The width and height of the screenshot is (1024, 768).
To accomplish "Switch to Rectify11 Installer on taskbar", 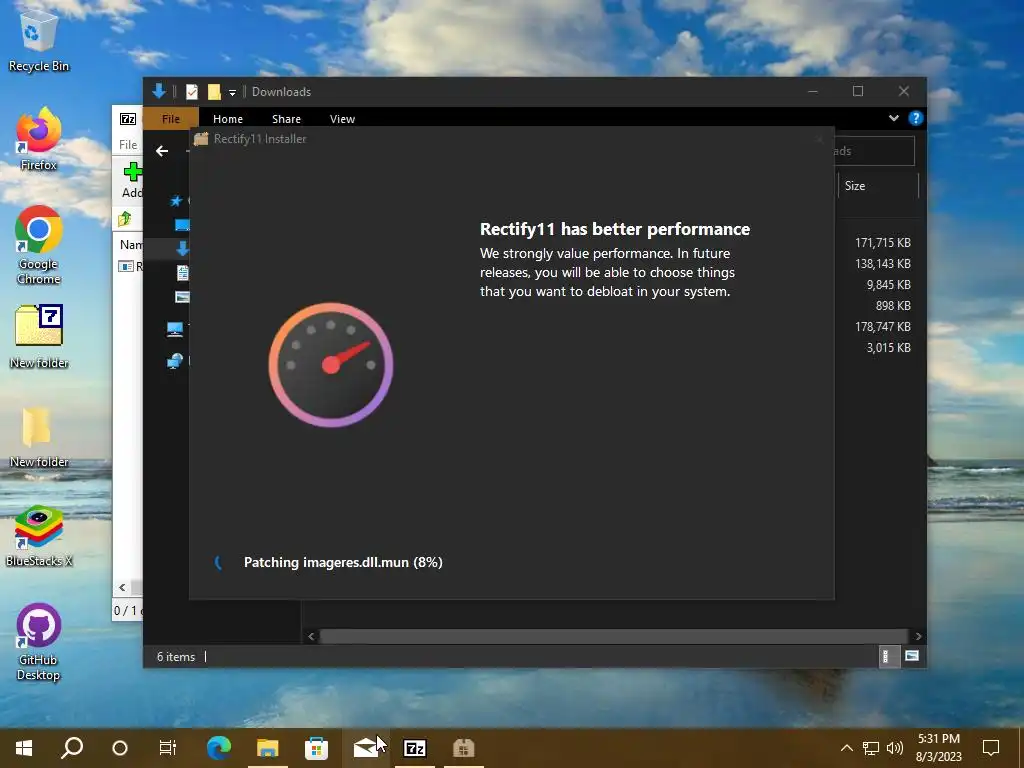I will [x=464, y=748].
